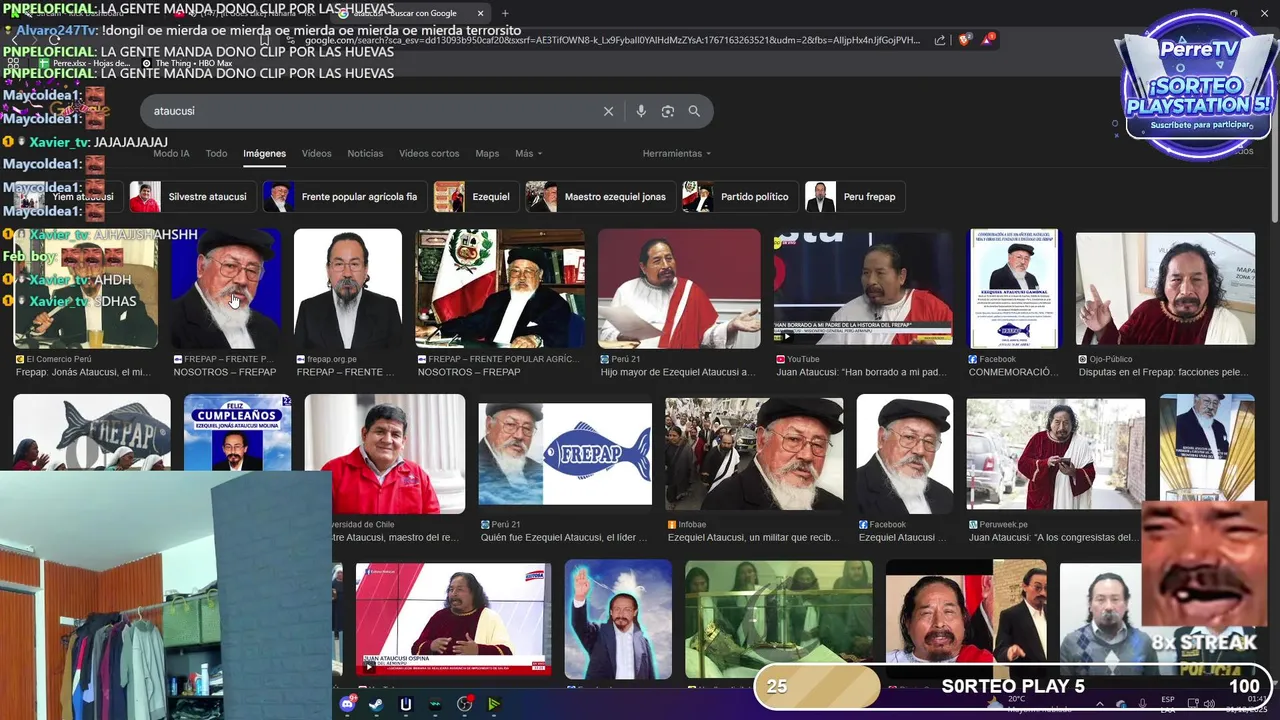Clear the search box with the X icon
Viewport: 1280px width, 720px height.
pyautogui.click(x=608, y=111)
